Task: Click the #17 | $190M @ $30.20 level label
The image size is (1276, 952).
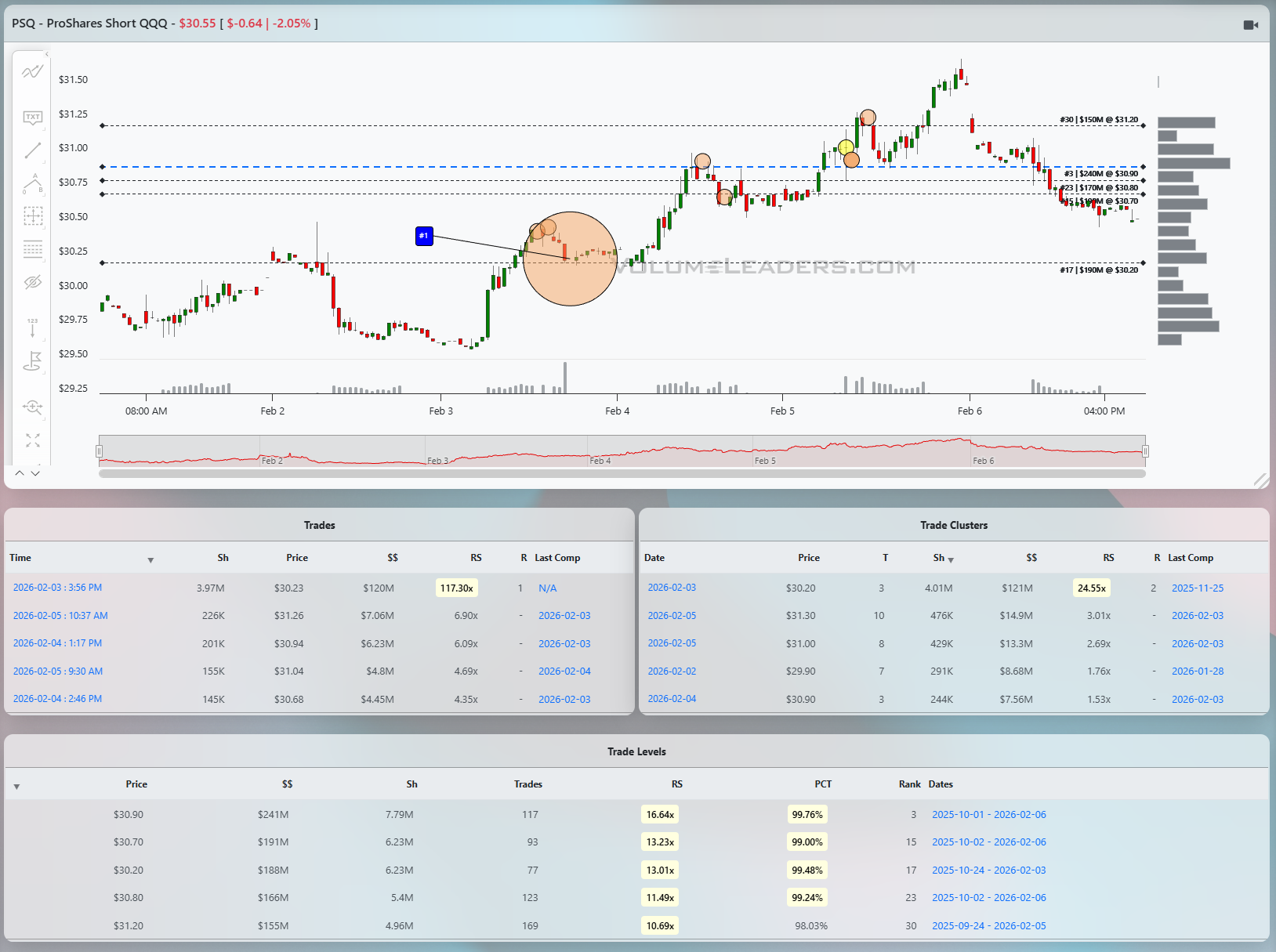Action: (x=1099, y=270)
